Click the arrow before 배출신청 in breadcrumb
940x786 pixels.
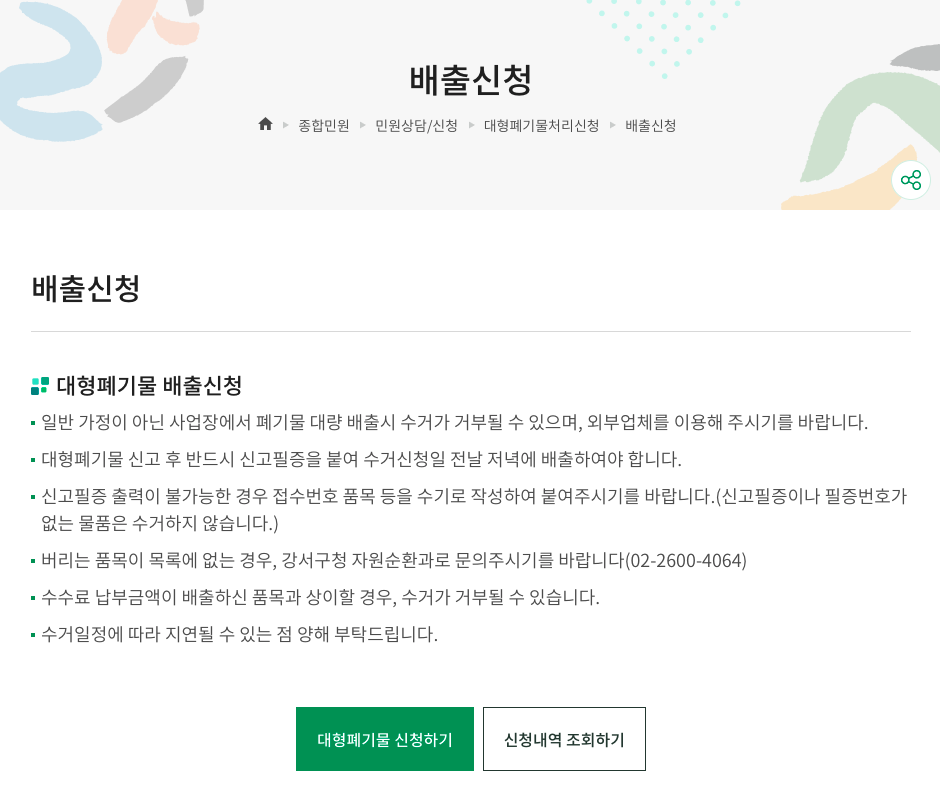pyautogui.click(x=611, y=125)
